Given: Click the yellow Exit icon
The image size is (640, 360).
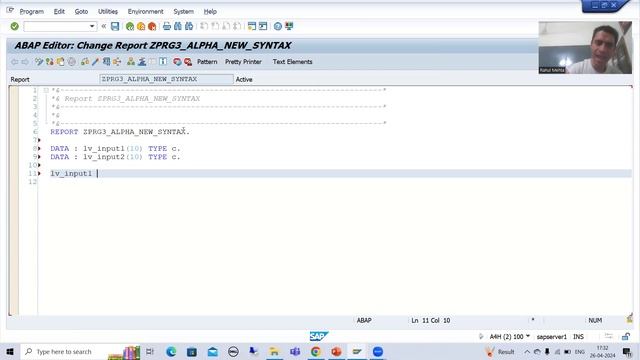Looking at the screenshot, I should 141,26.
